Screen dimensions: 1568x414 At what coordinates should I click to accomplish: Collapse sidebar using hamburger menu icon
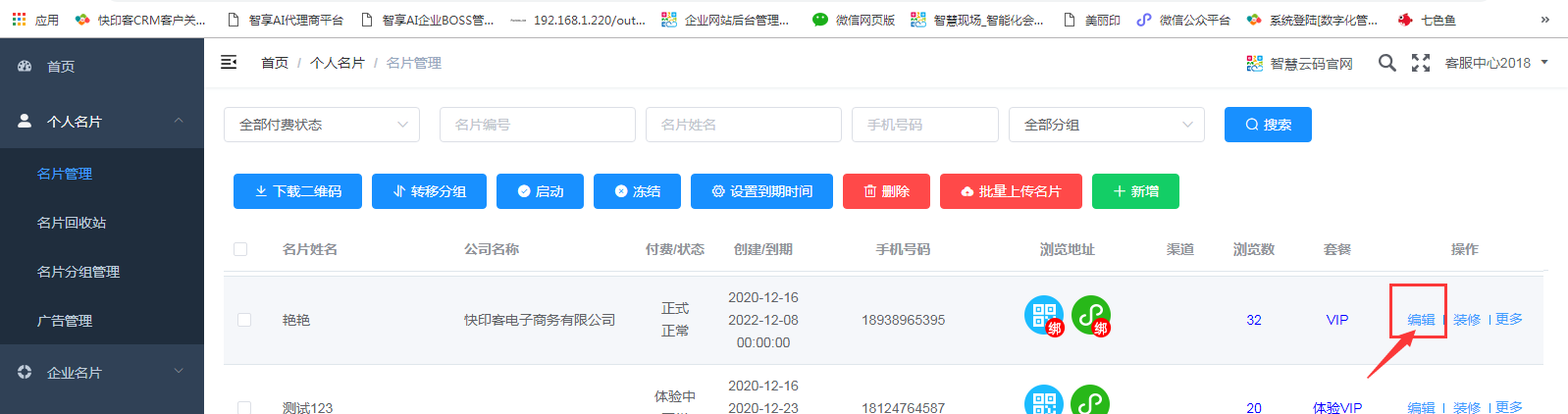[x=229, y=63]
